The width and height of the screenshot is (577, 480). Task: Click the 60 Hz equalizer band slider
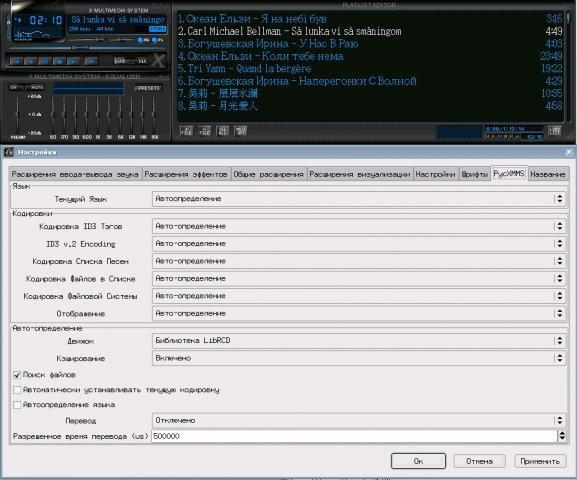[53, 114]
